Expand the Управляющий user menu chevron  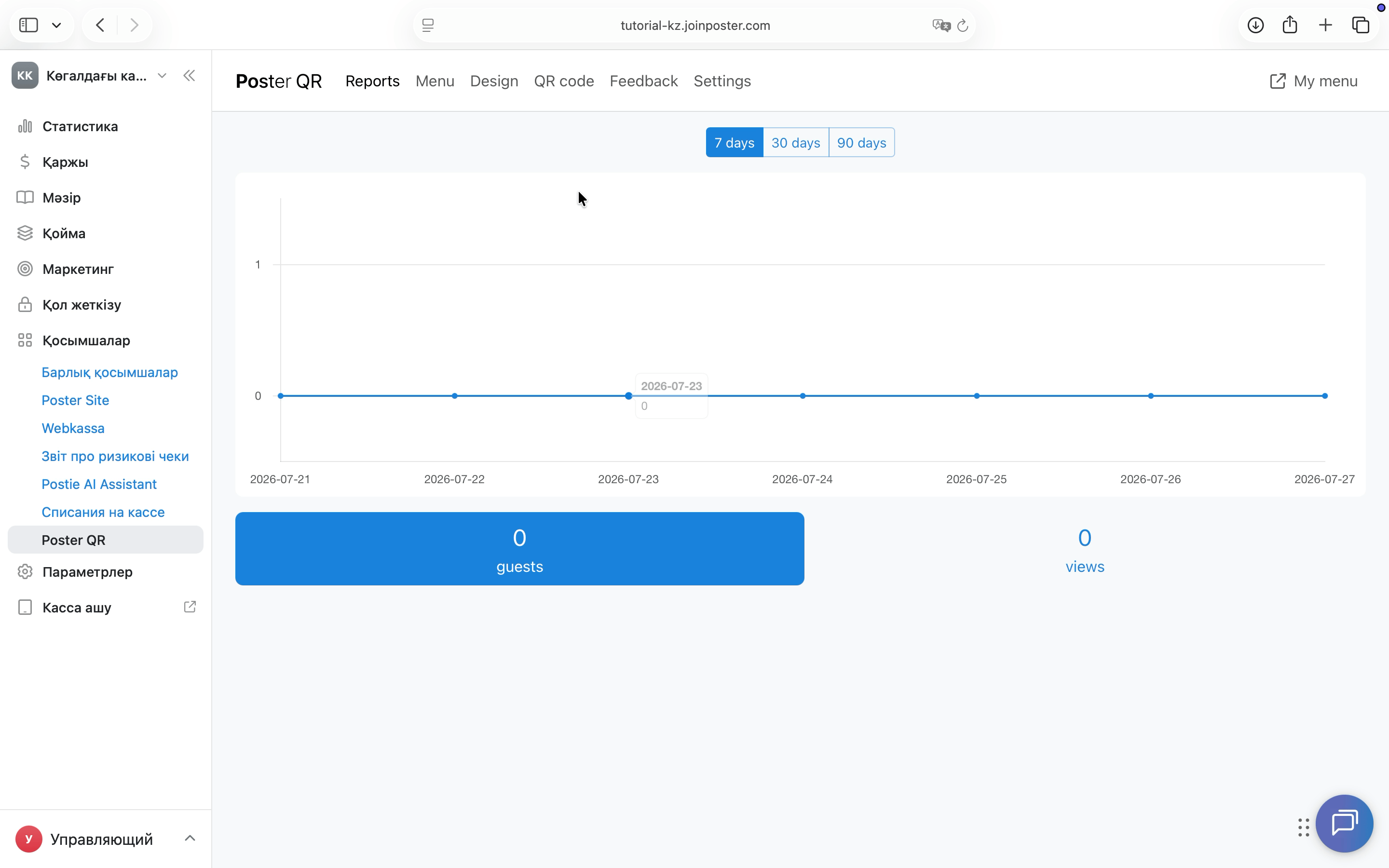[190, 839]
